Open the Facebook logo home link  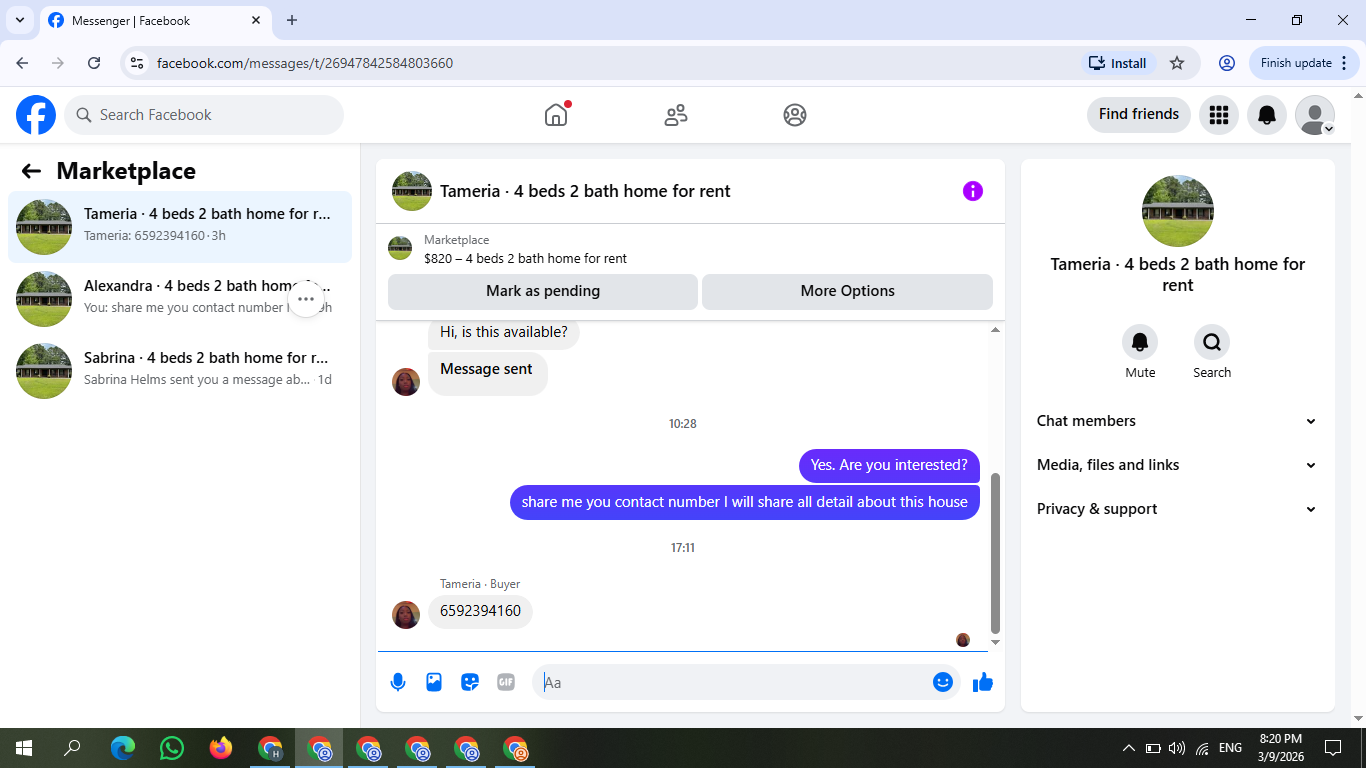coord(36,115)
